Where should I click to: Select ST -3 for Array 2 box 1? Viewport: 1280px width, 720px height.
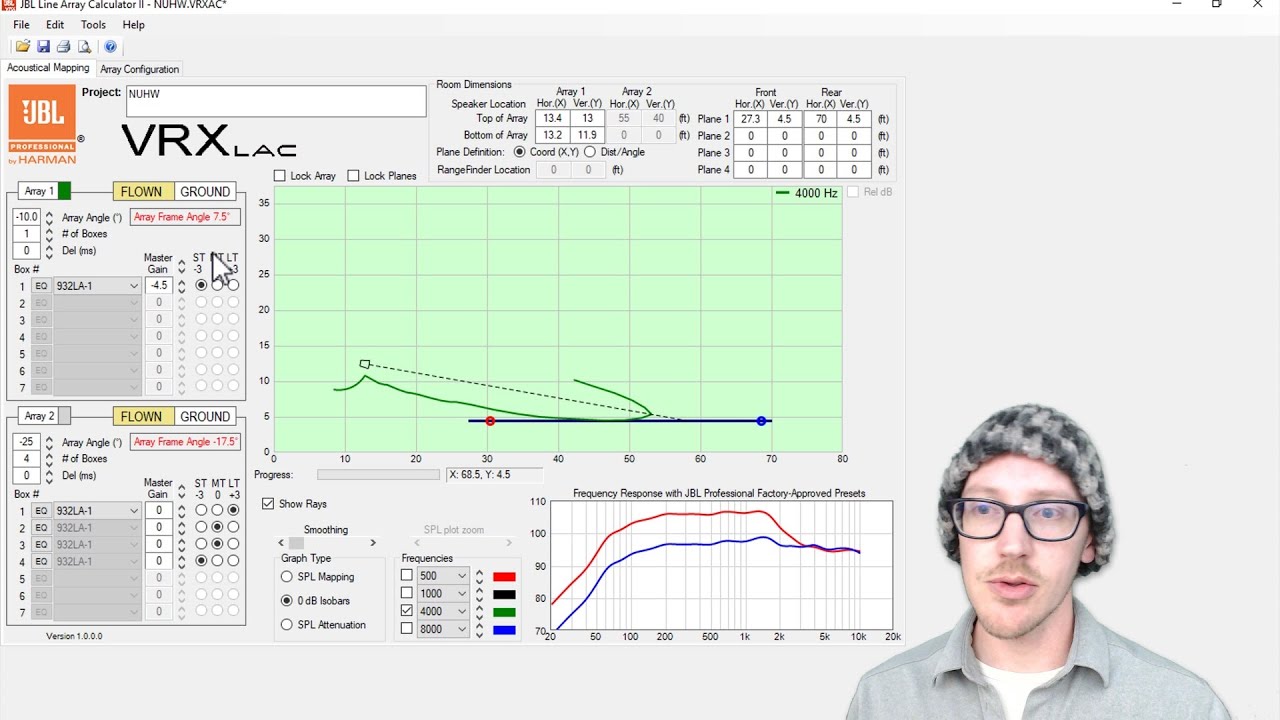click(201, 511)
